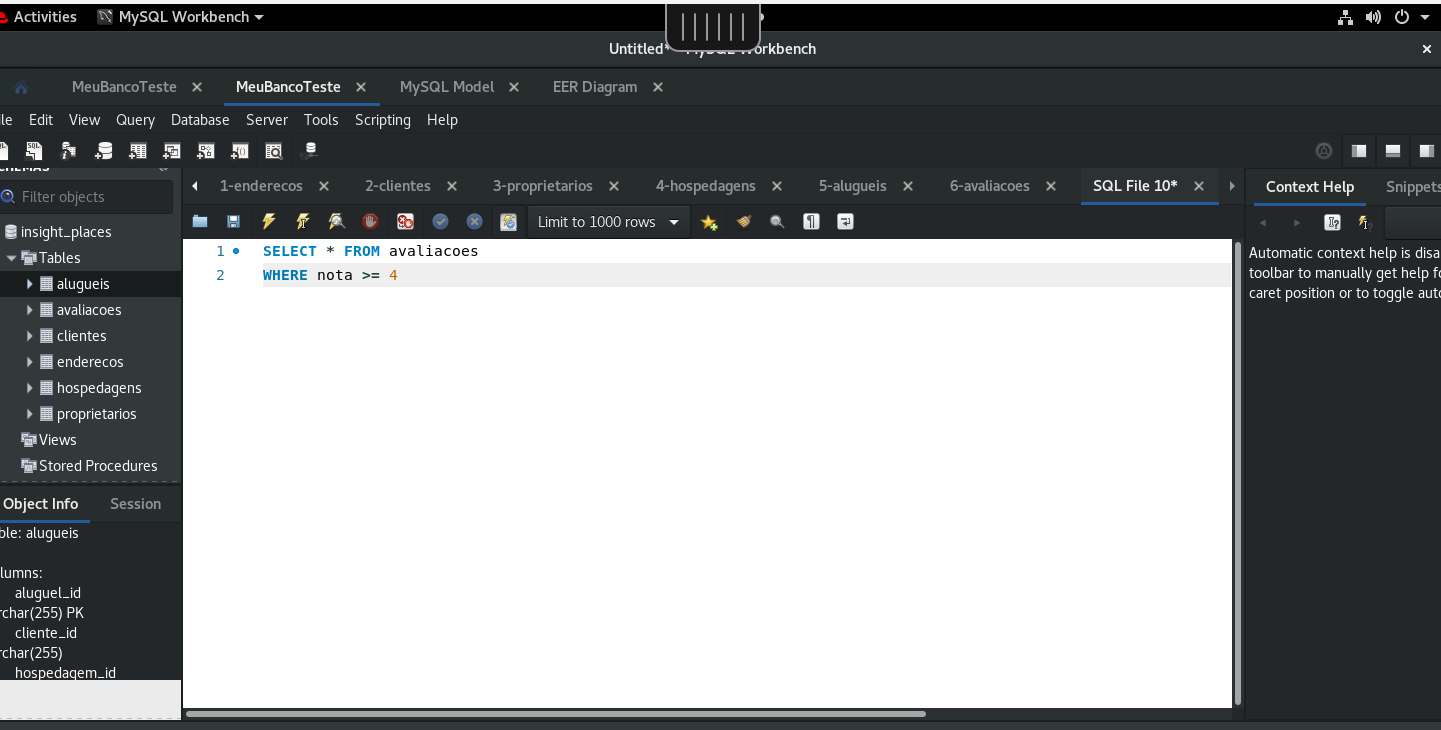This screenshot has height=730, width=1441.
Task: Save the SQL script with the floppy icon
Action: coord(234,222)
